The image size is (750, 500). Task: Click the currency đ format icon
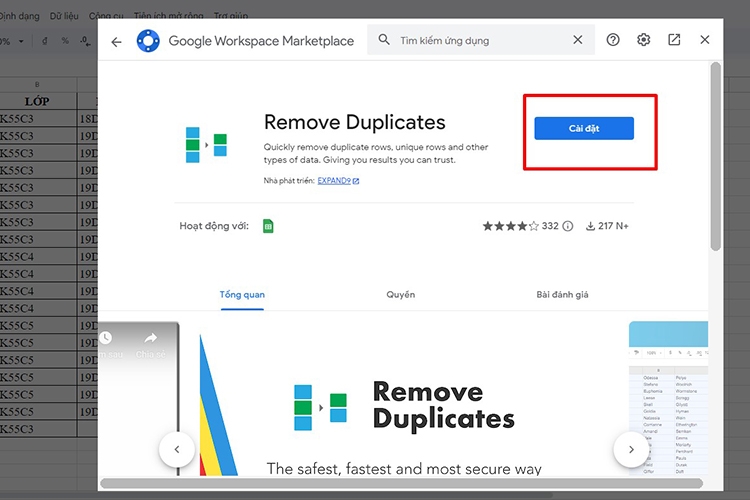44,41
